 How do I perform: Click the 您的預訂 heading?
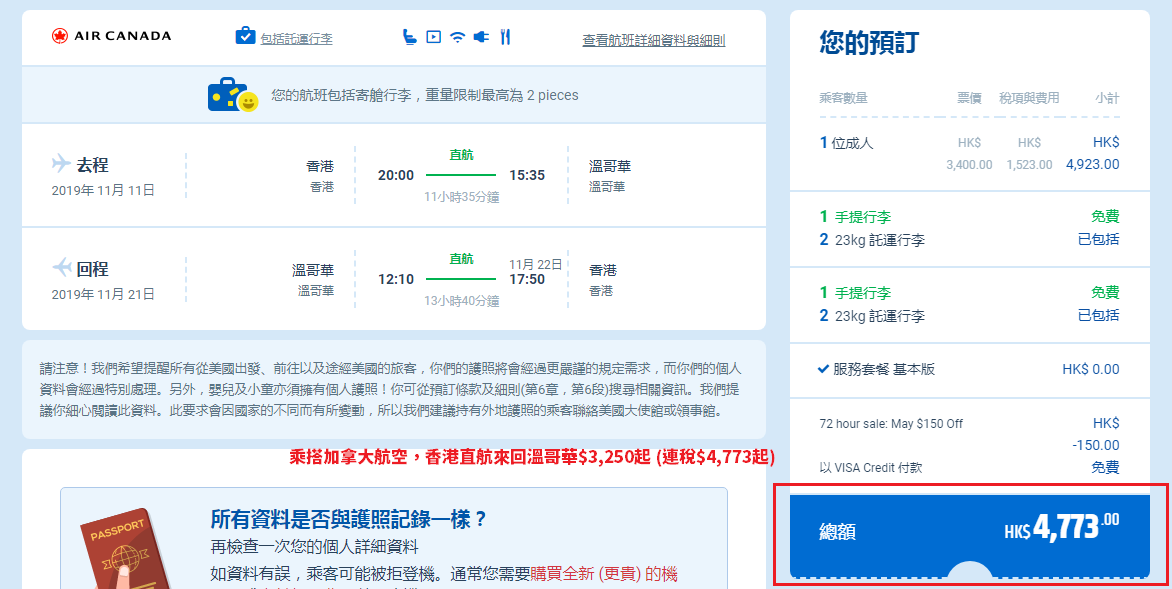click(x=869, y=42)
